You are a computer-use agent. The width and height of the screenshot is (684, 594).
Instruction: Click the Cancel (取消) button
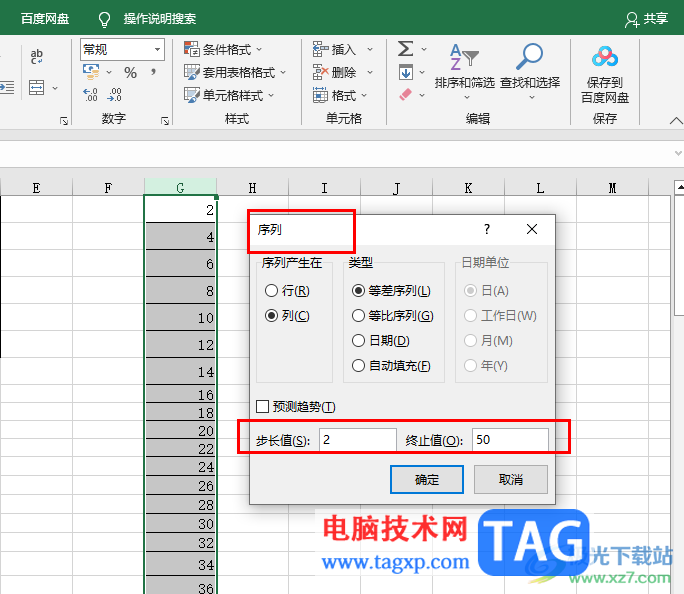(511, 479)
